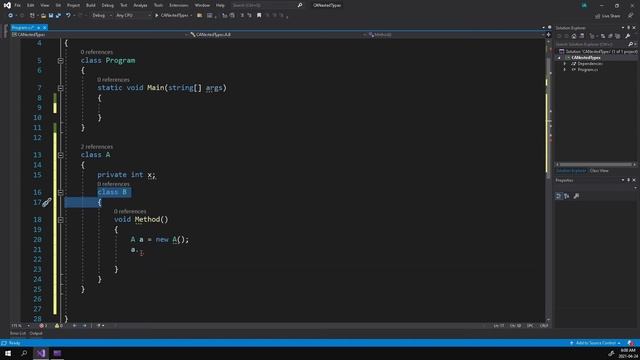This screenshot has width=640, height=360.
Task: Click the Save toolbar icon
Action: (x=51, y=16)
